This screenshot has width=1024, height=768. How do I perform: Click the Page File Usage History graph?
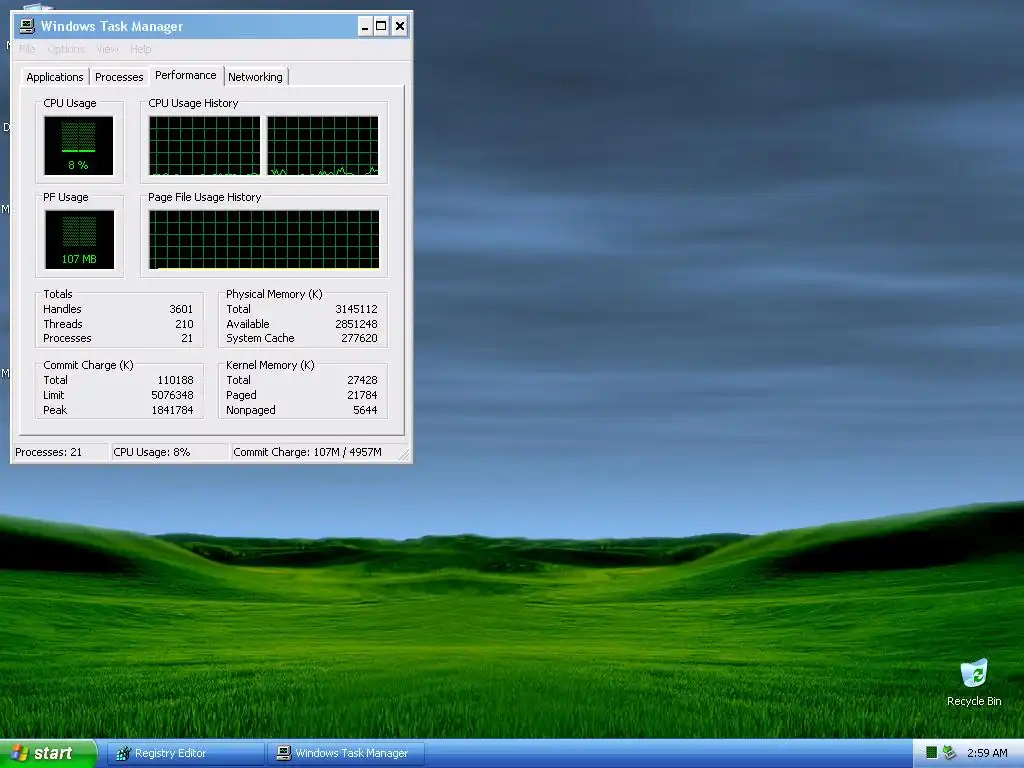pos(264,240)
